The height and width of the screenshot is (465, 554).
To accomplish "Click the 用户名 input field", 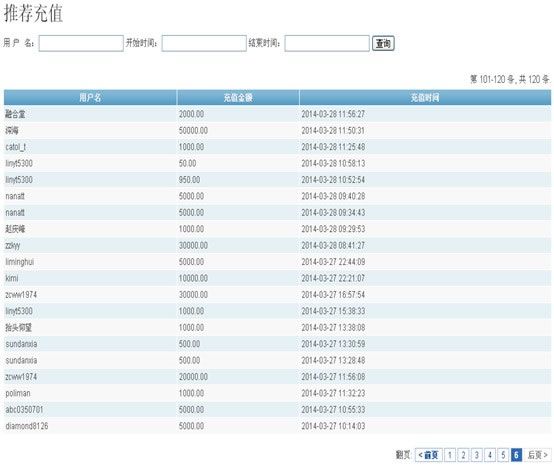I will [81, 43].
